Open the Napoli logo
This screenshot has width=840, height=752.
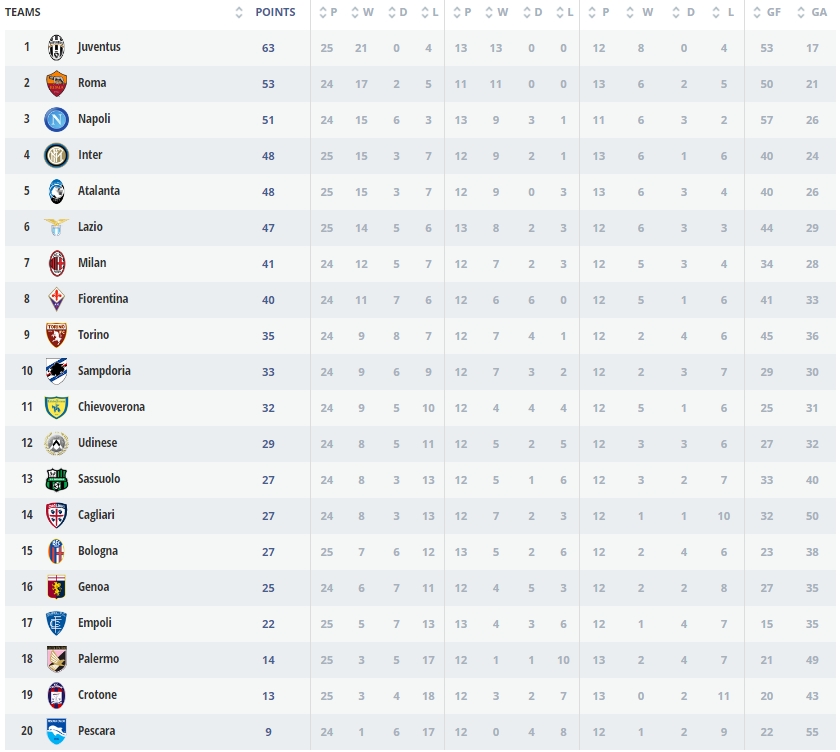pos(56,120)
